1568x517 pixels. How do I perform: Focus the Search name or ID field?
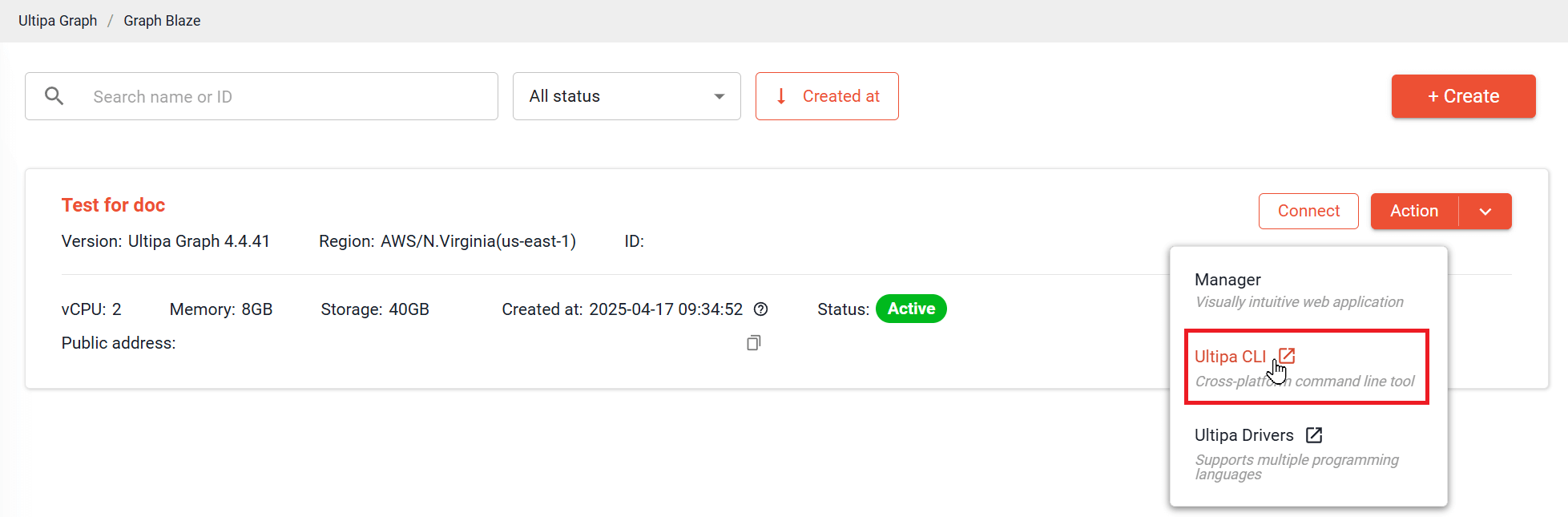pyautogui.click(x=261, y=96)
